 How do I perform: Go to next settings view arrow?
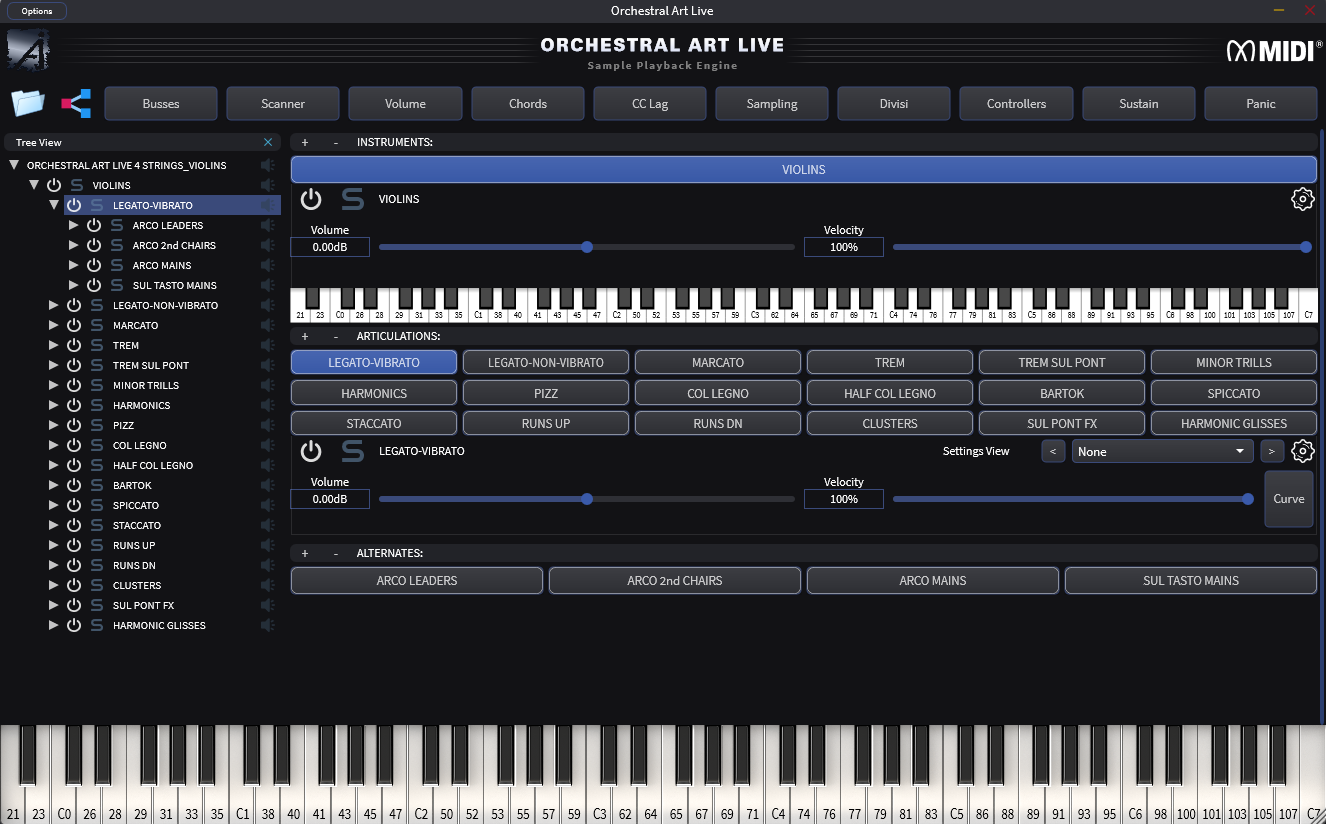[1271, 451]
